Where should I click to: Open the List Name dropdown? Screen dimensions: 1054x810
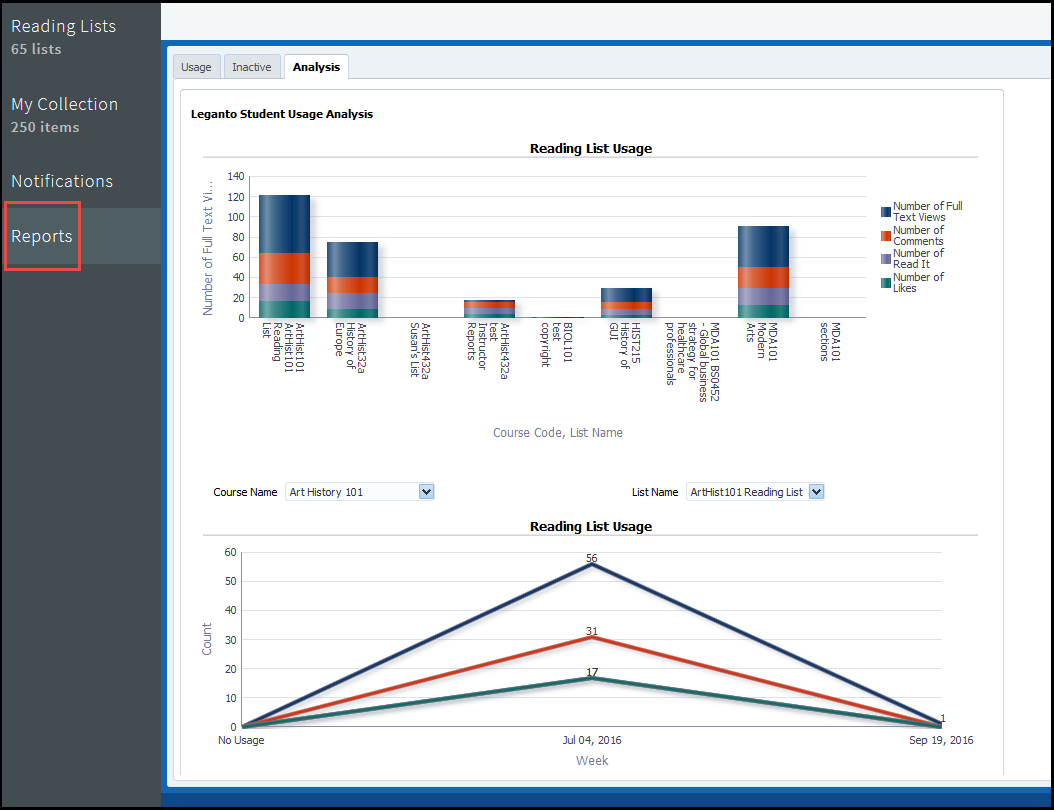point(816,492)
